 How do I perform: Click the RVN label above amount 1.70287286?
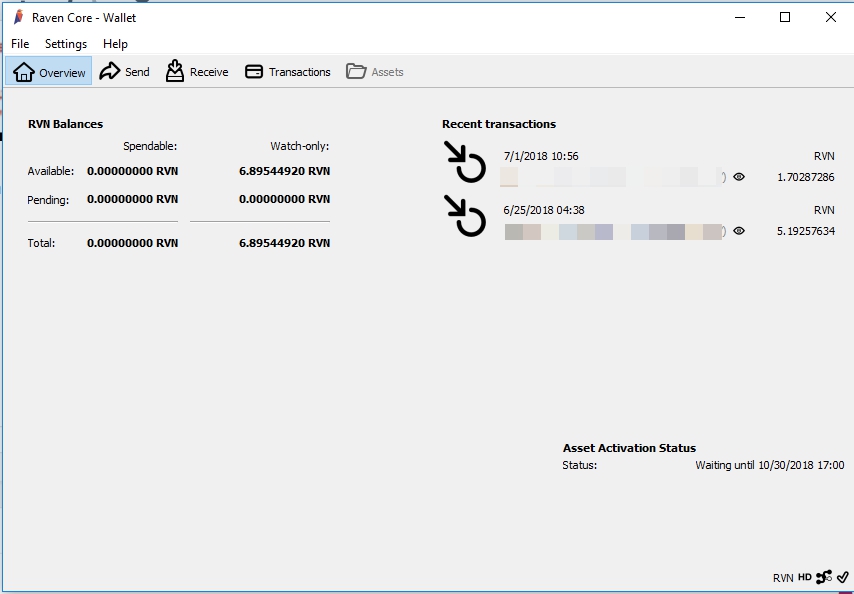824,156
